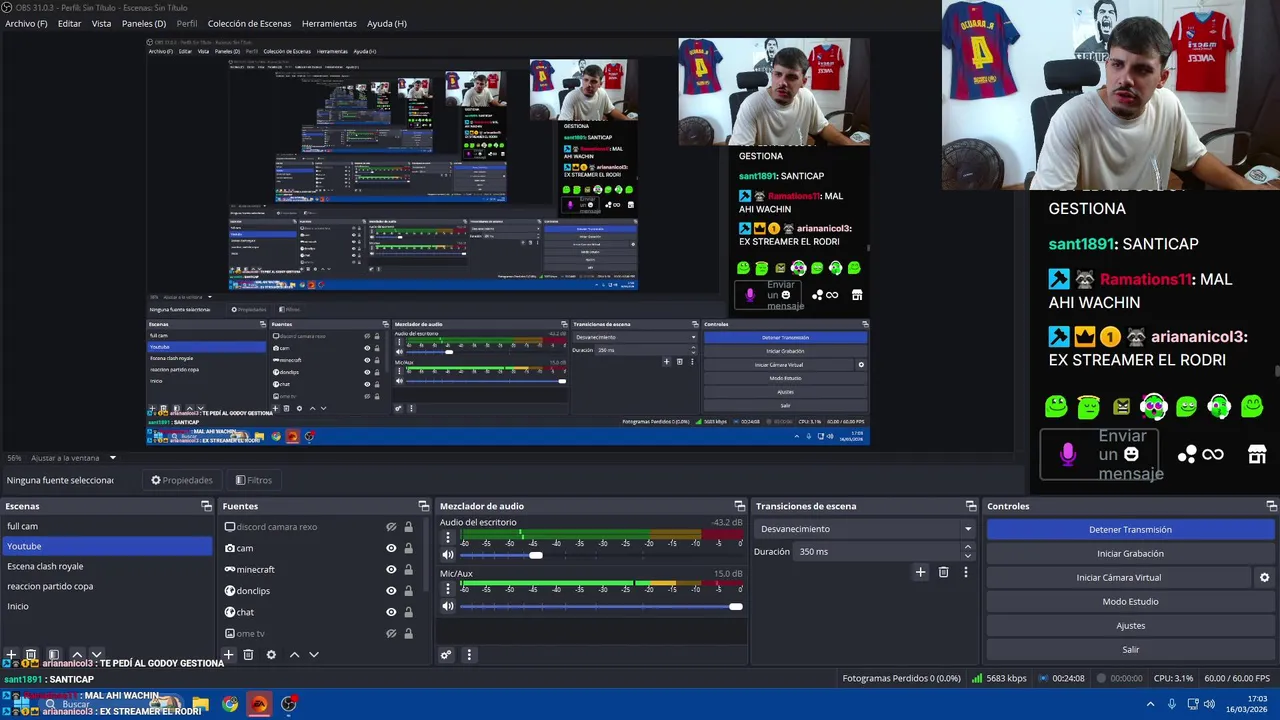The image size is (1280, 720).
Task: Click the Audio del escritorio volume slider
Action: tap(601, 555)
